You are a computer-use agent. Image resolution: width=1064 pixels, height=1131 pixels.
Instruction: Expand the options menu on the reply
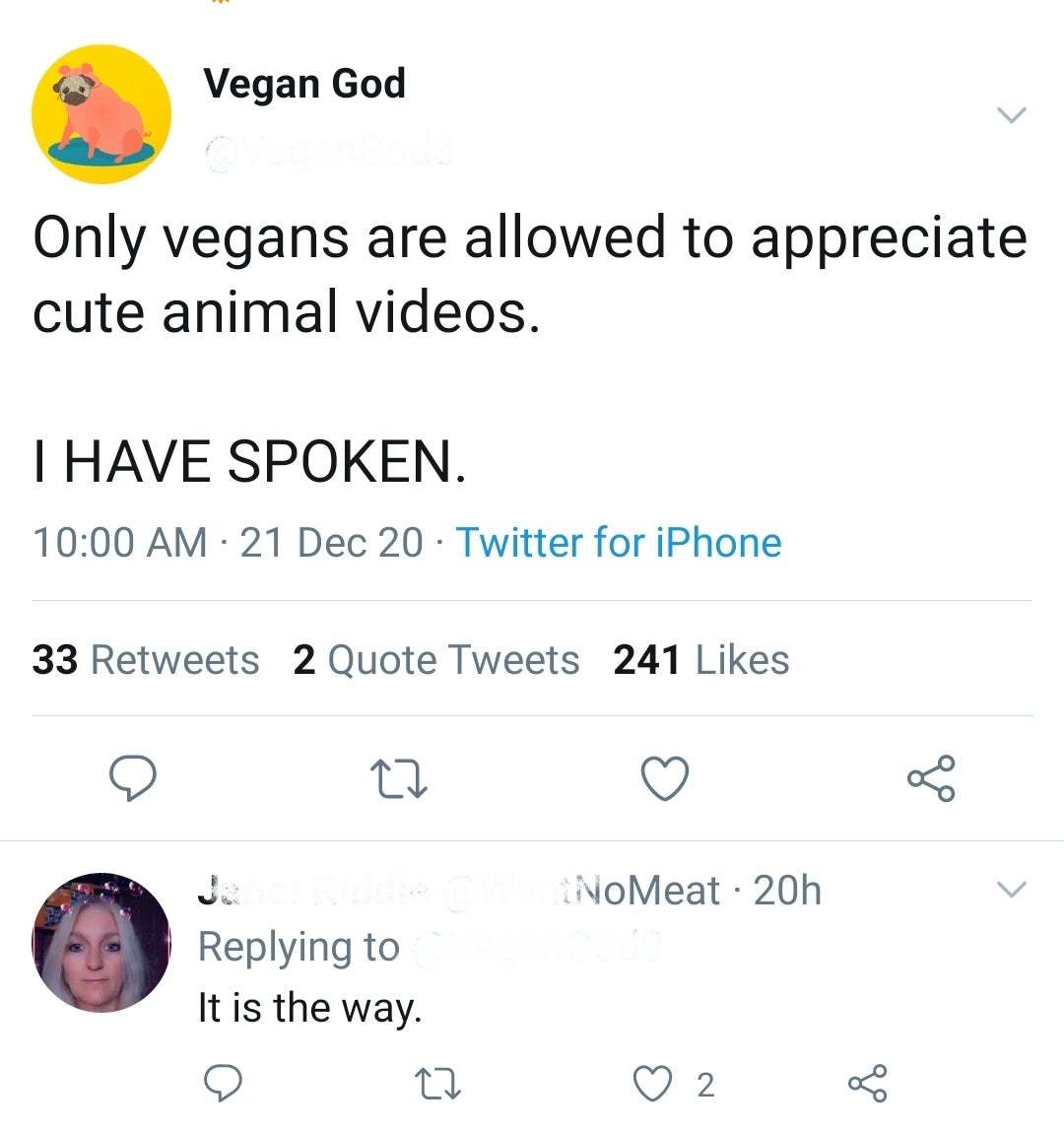tap(1012, 890)
